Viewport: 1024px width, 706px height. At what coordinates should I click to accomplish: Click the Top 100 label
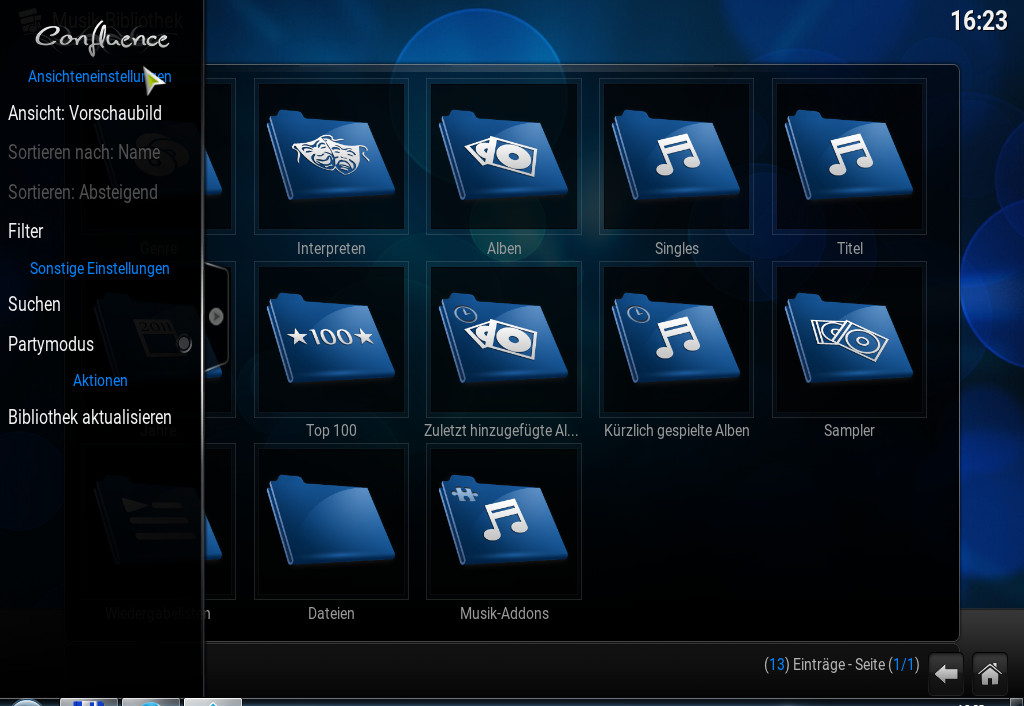(331, 430)
